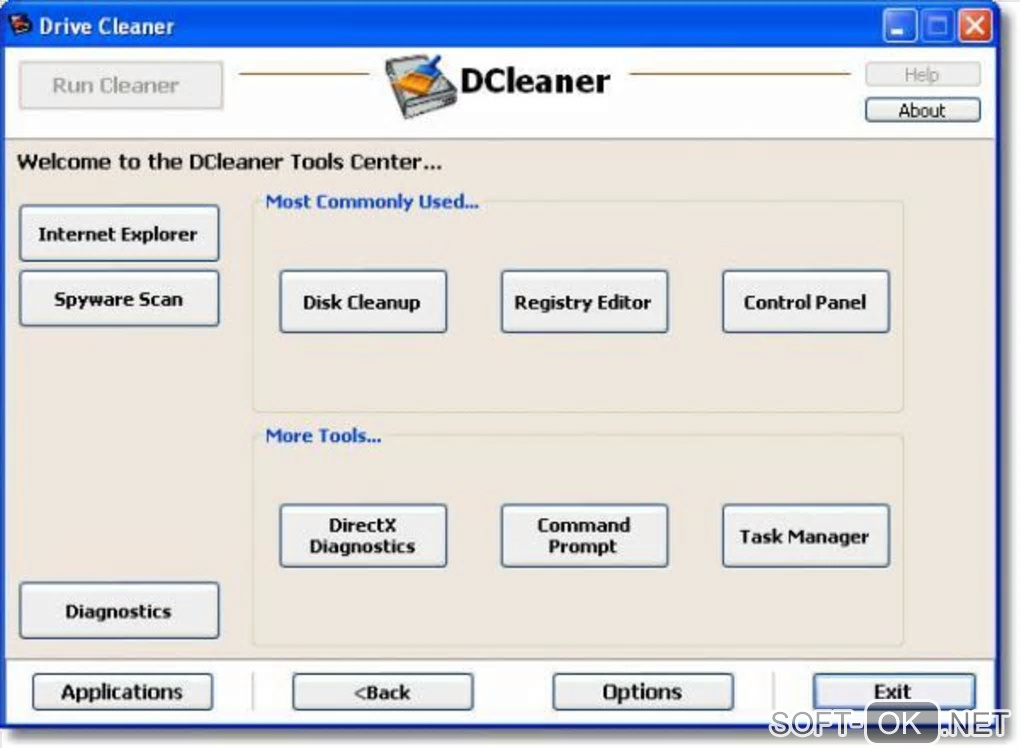Viewport: 1020px width, 748px height.
Task: Launch Task Manager
Action: (805, 535)
